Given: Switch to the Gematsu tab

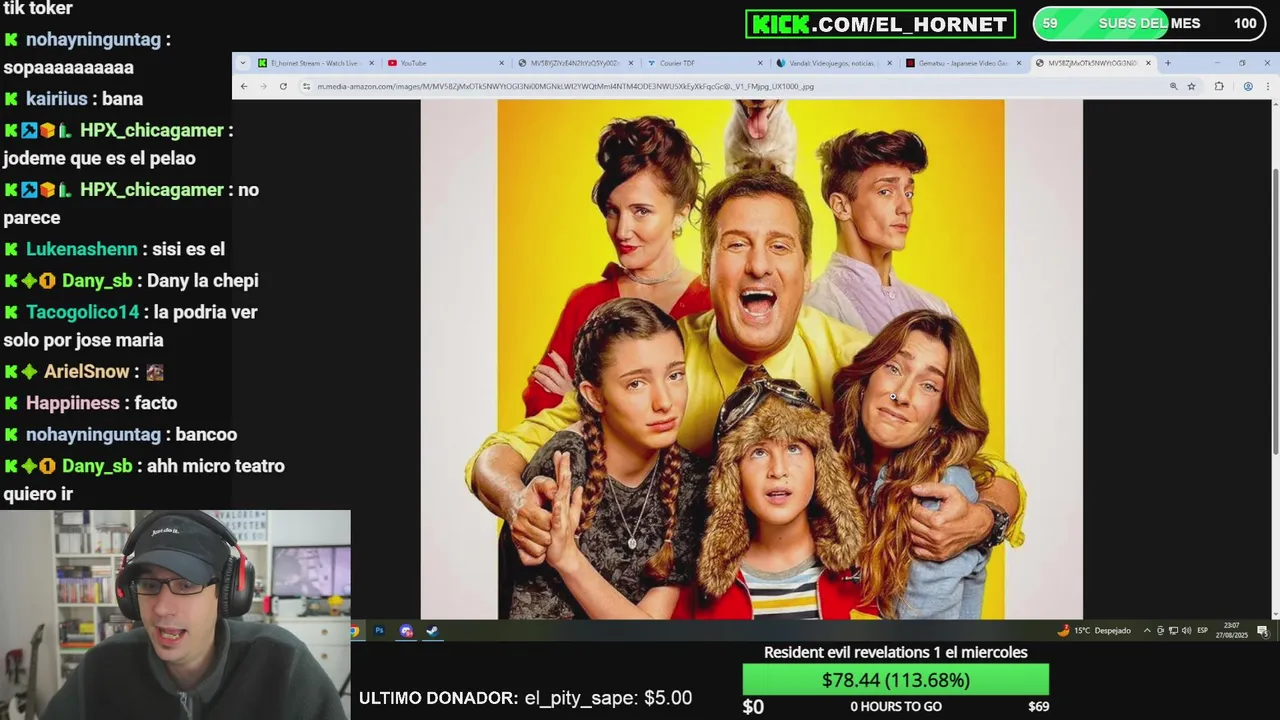Looking at the screenshot, I should (x=964, y=63).
